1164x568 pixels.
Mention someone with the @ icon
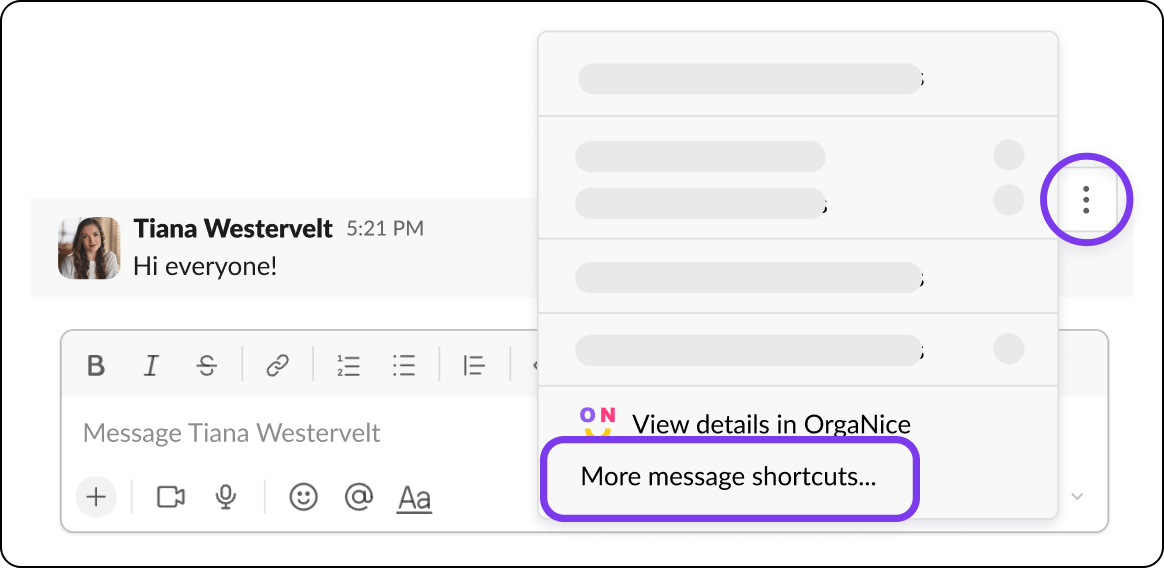pyautogui.click(x=359, y=497)
